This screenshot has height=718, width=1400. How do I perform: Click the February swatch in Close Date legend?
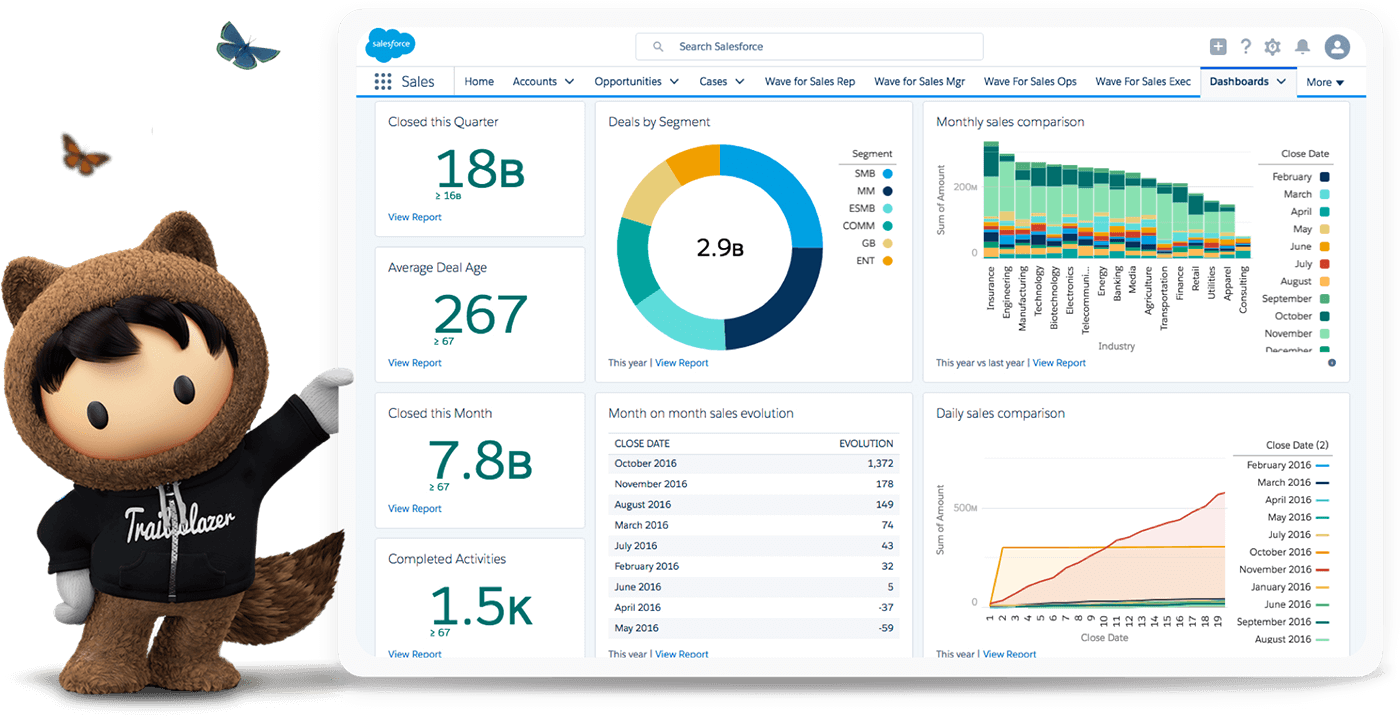coord(1325,177)
